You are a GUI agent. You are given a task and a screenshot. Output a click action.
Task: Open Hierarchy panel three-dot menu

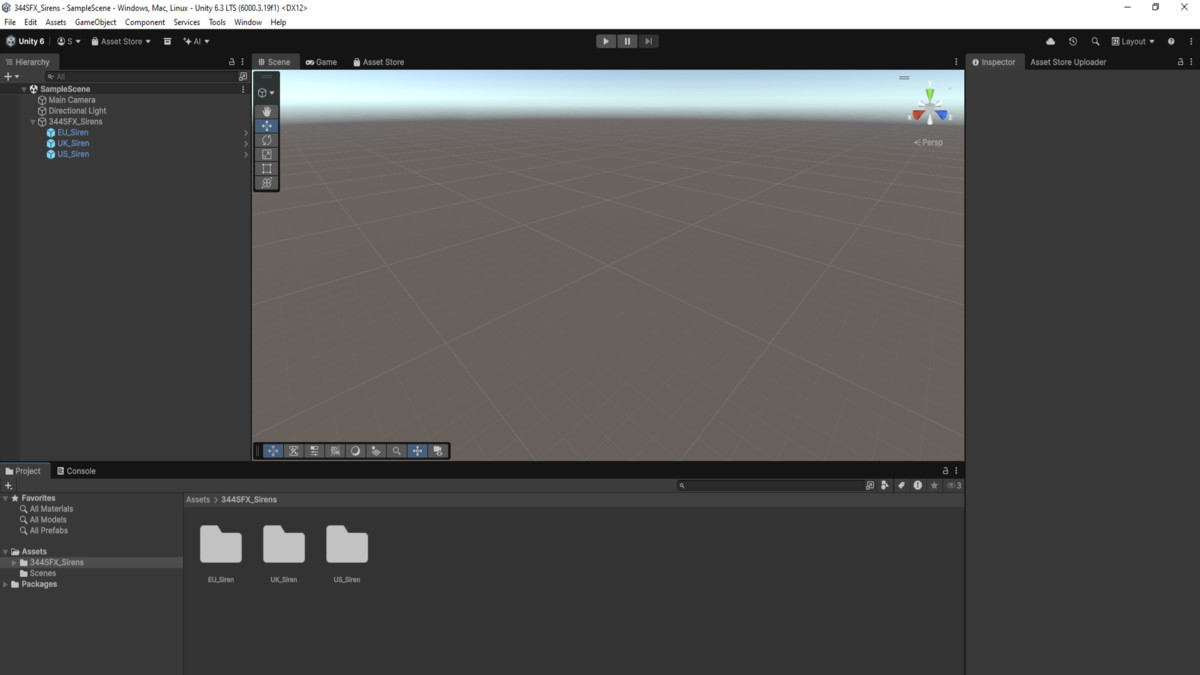pyautogui.click(x=243, y=62)
